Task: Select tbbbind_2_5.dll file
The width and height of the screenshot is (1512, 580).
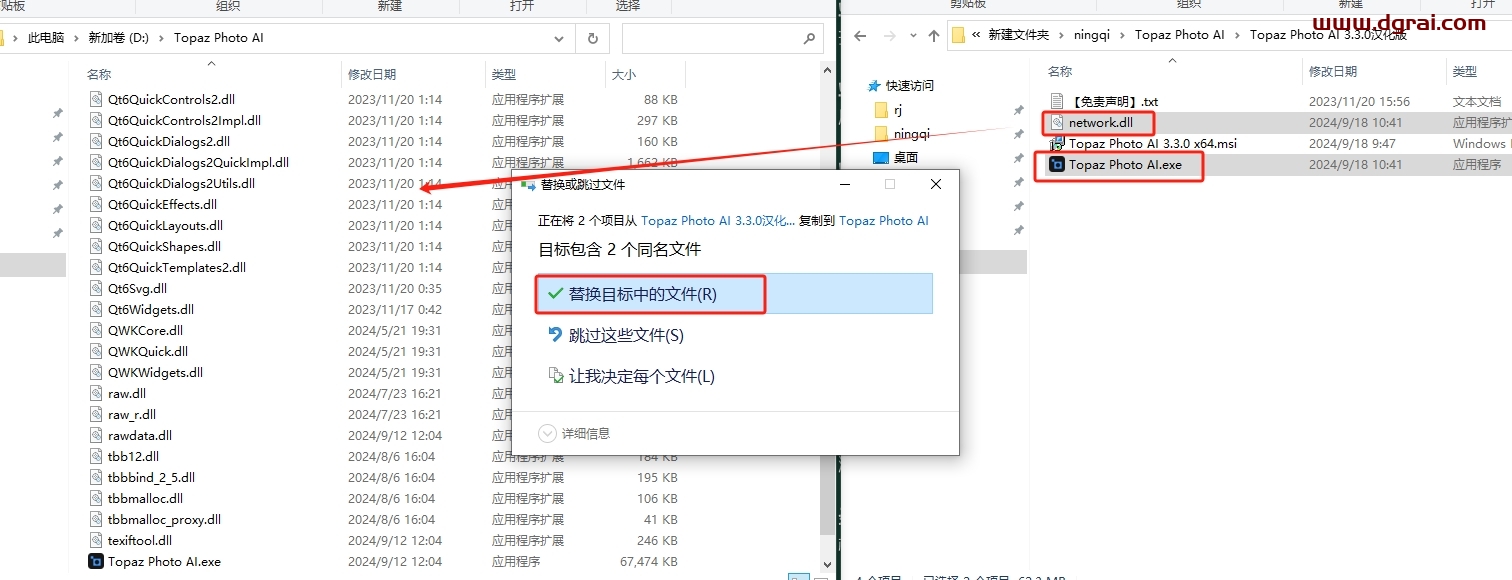Action: (151, 477)
